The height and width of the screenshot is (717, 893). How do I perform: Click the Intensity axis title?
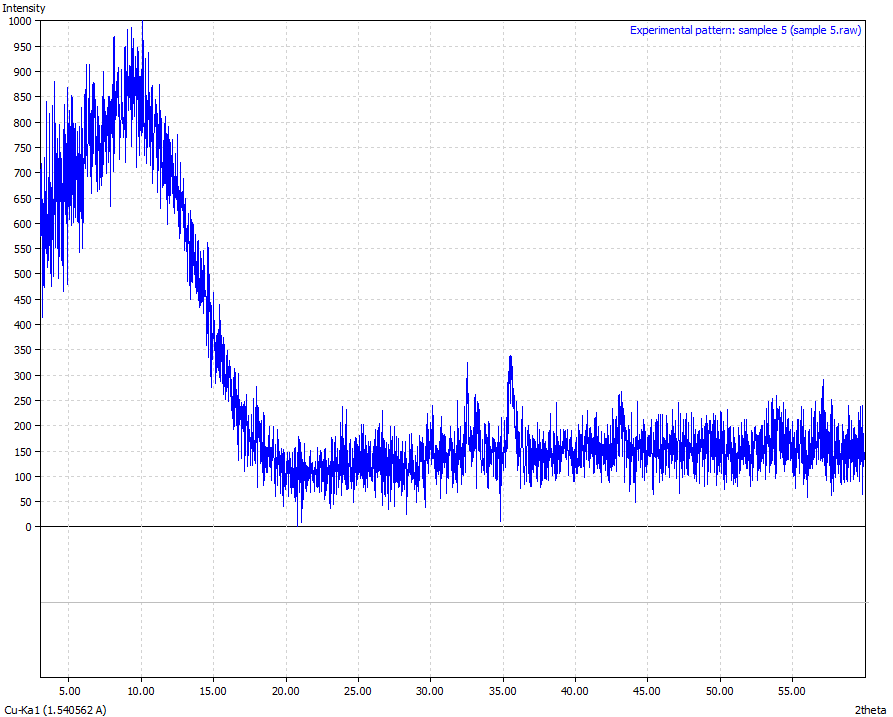23,8
